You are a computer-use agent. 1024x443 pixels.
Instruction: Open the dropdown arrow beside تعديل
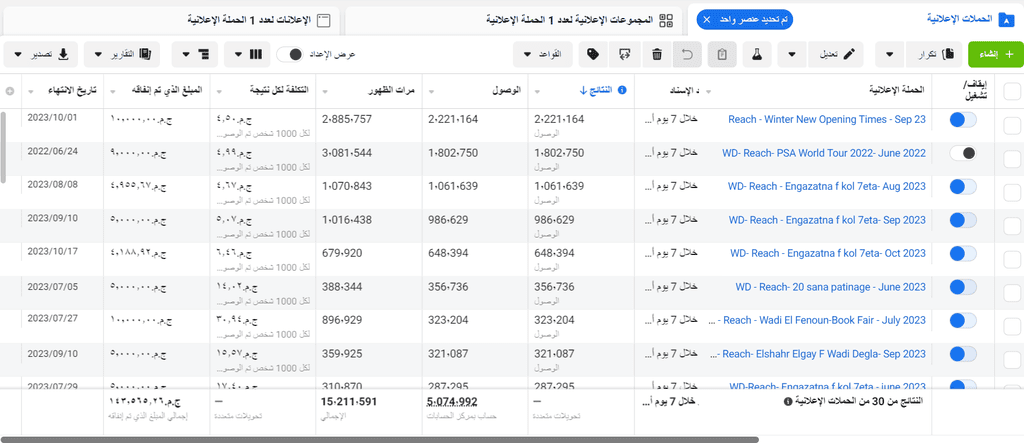pos(792,54)
